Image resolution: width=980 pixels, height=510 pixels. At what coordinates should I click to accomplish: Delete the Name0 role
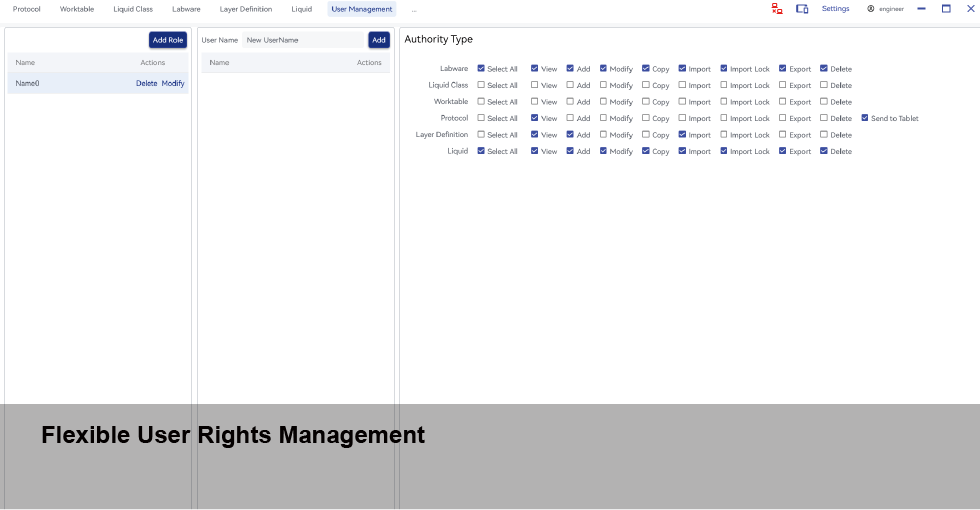click(x=146, y=83)
